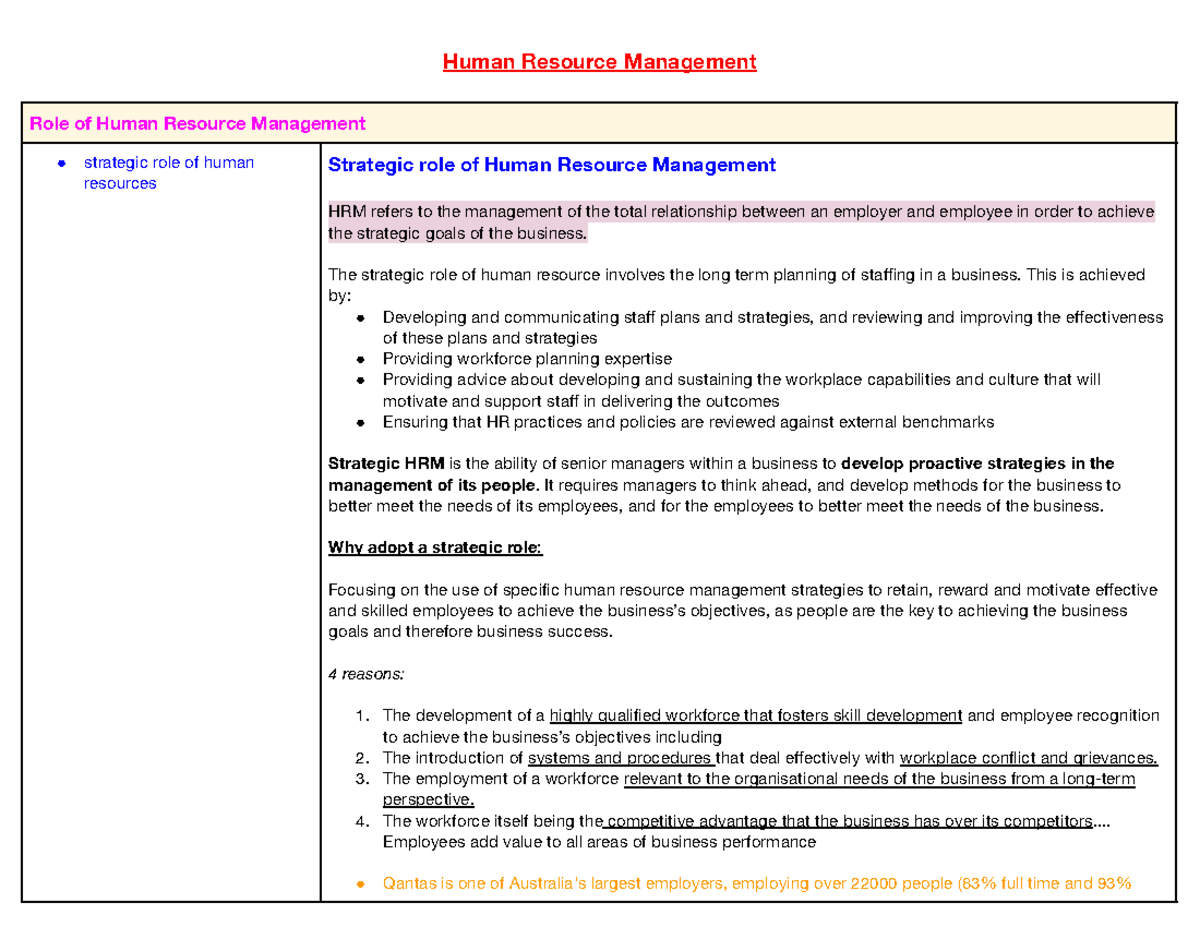Click underlined 'systems and procedures' phrase
The image size is (1200, 927).
coord(622,758)
